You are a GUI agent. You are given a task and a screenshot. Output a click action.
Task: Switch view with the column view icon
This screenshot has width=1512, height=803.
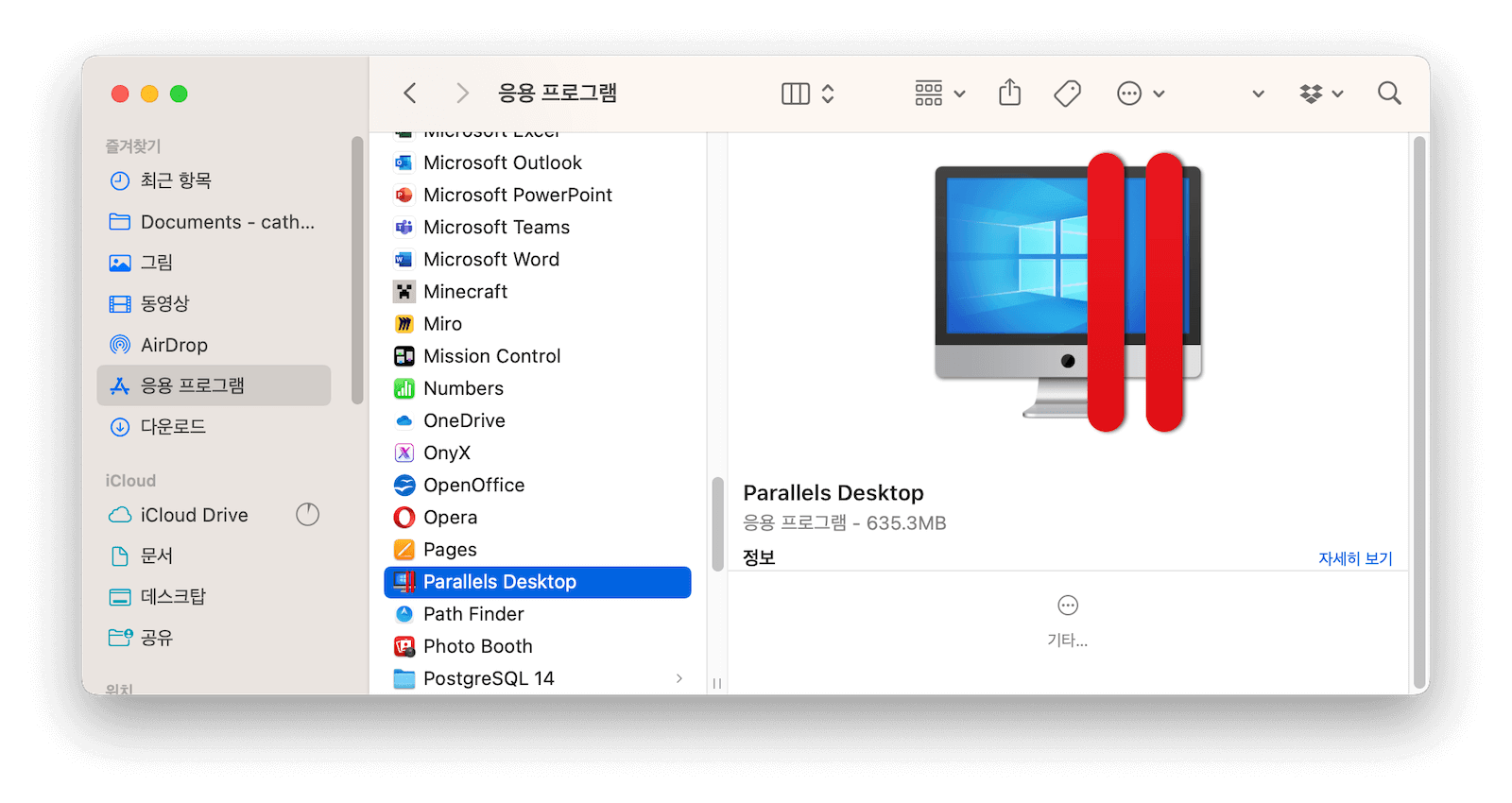coord(796,94)
